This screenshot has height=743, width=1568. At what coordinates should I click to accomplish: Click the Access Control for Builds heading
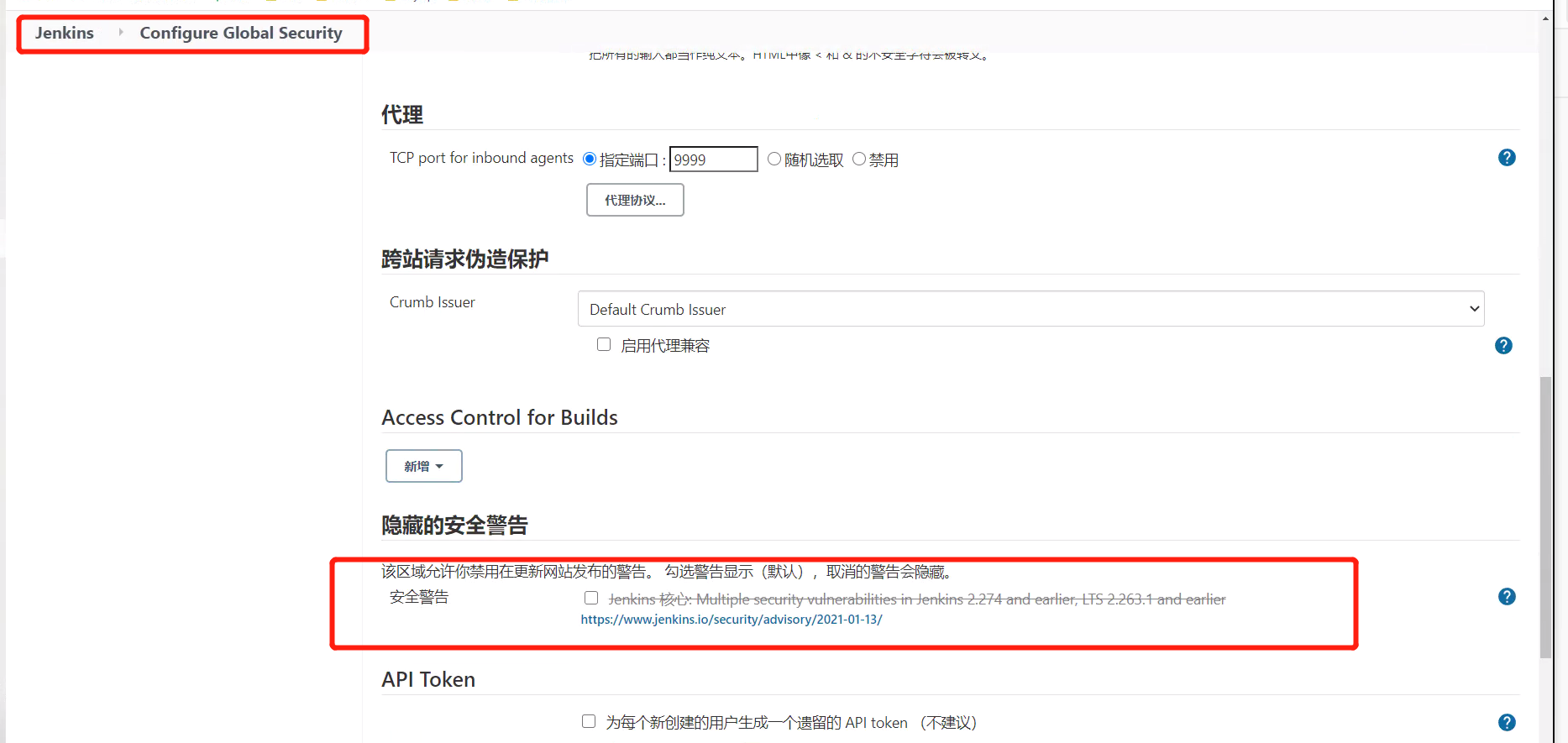500,417
